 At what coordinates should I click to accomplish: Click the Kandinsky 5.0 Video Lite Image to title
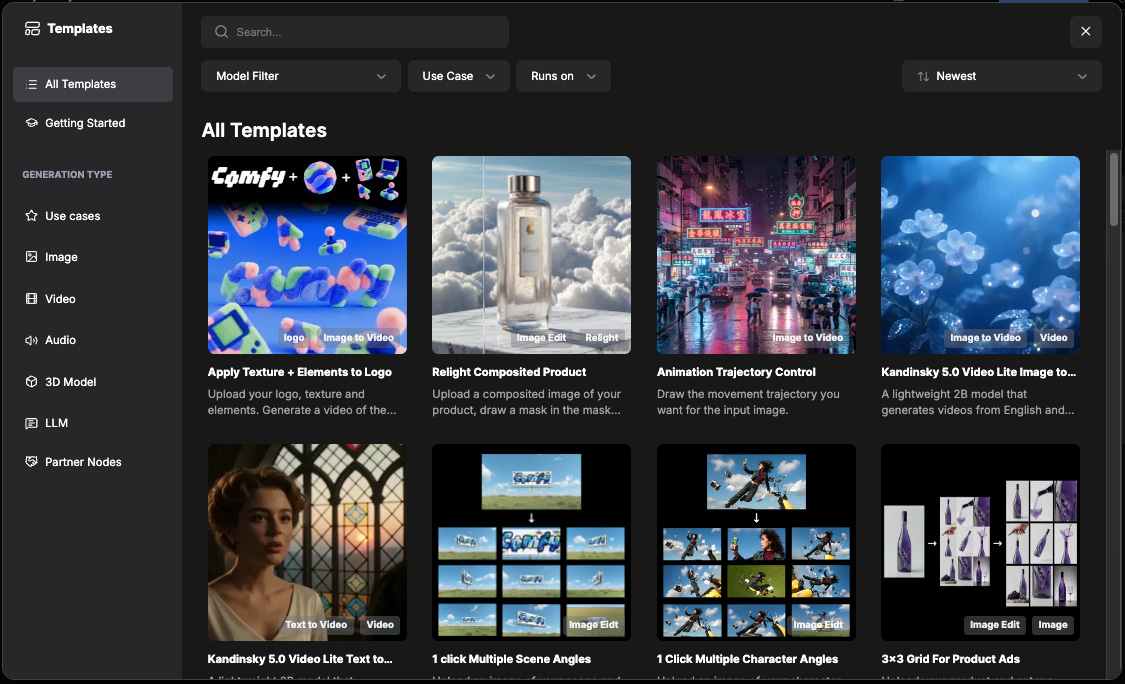tap(979, 372)
